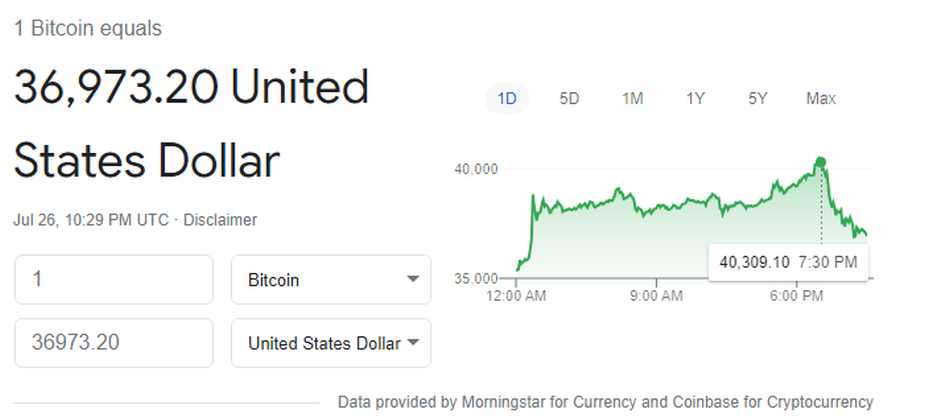The height and width of the screenshot is (418, 925).
Task: Click the 9:00 AM axis label
Action: (657, 296)
